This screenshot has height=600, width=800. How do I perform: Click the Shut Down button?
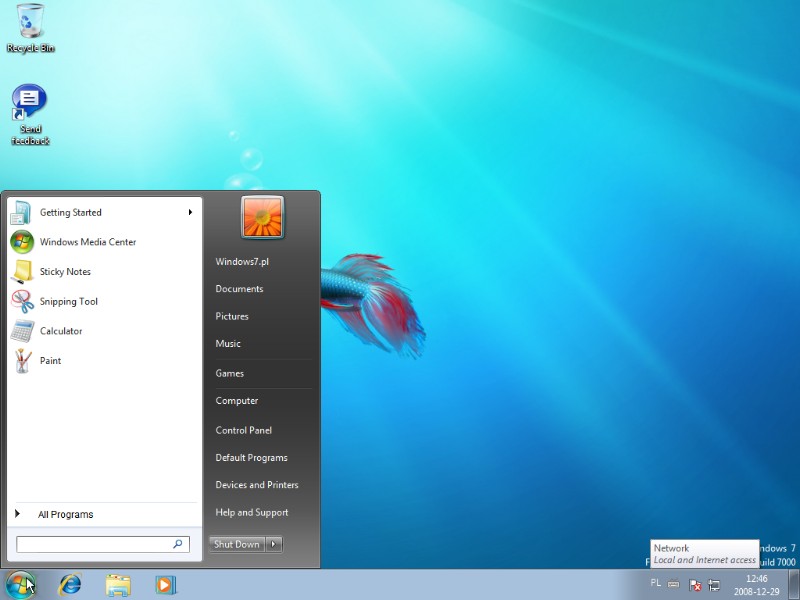tap(237, 544)
